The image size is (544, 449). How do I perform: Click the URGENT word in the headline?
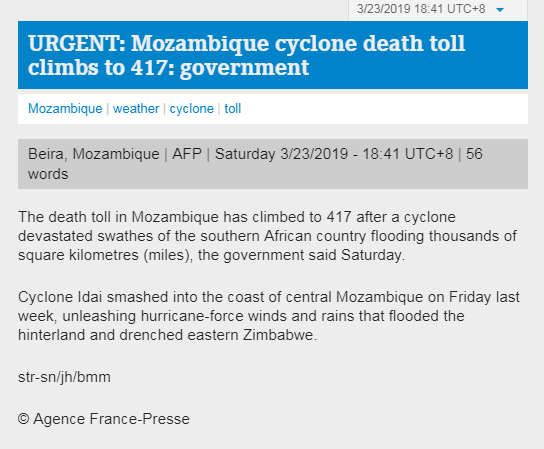pos(77,43)
